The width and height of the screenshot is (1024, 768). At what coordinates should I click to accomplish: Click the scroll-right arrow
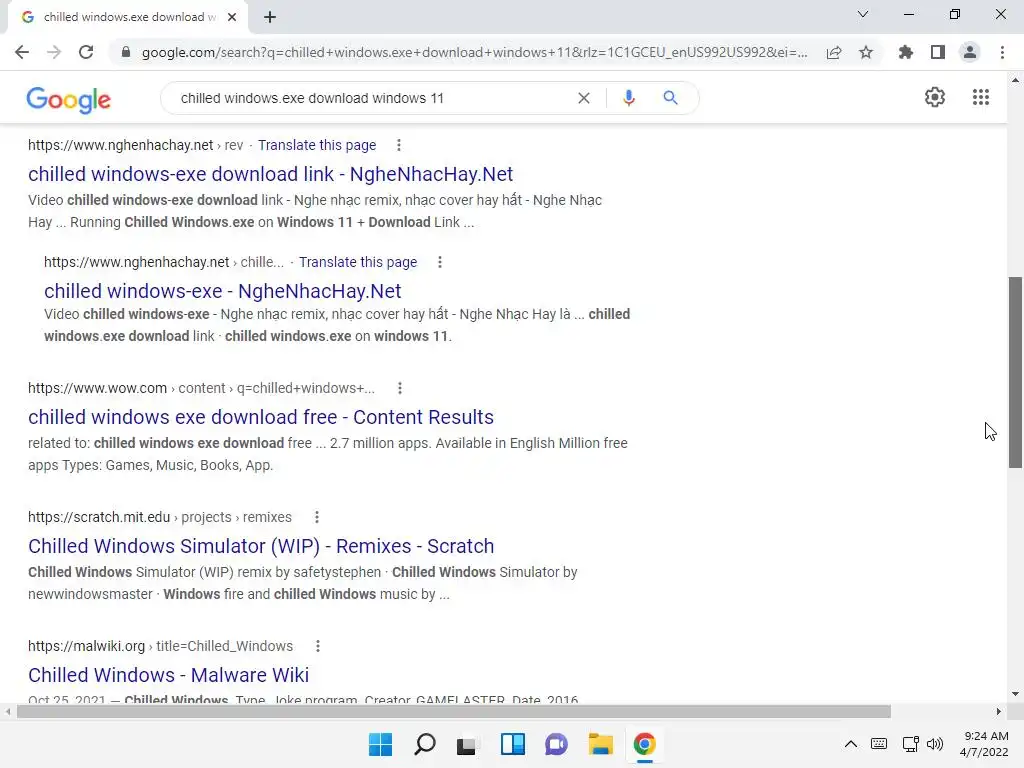pos(999,711)
